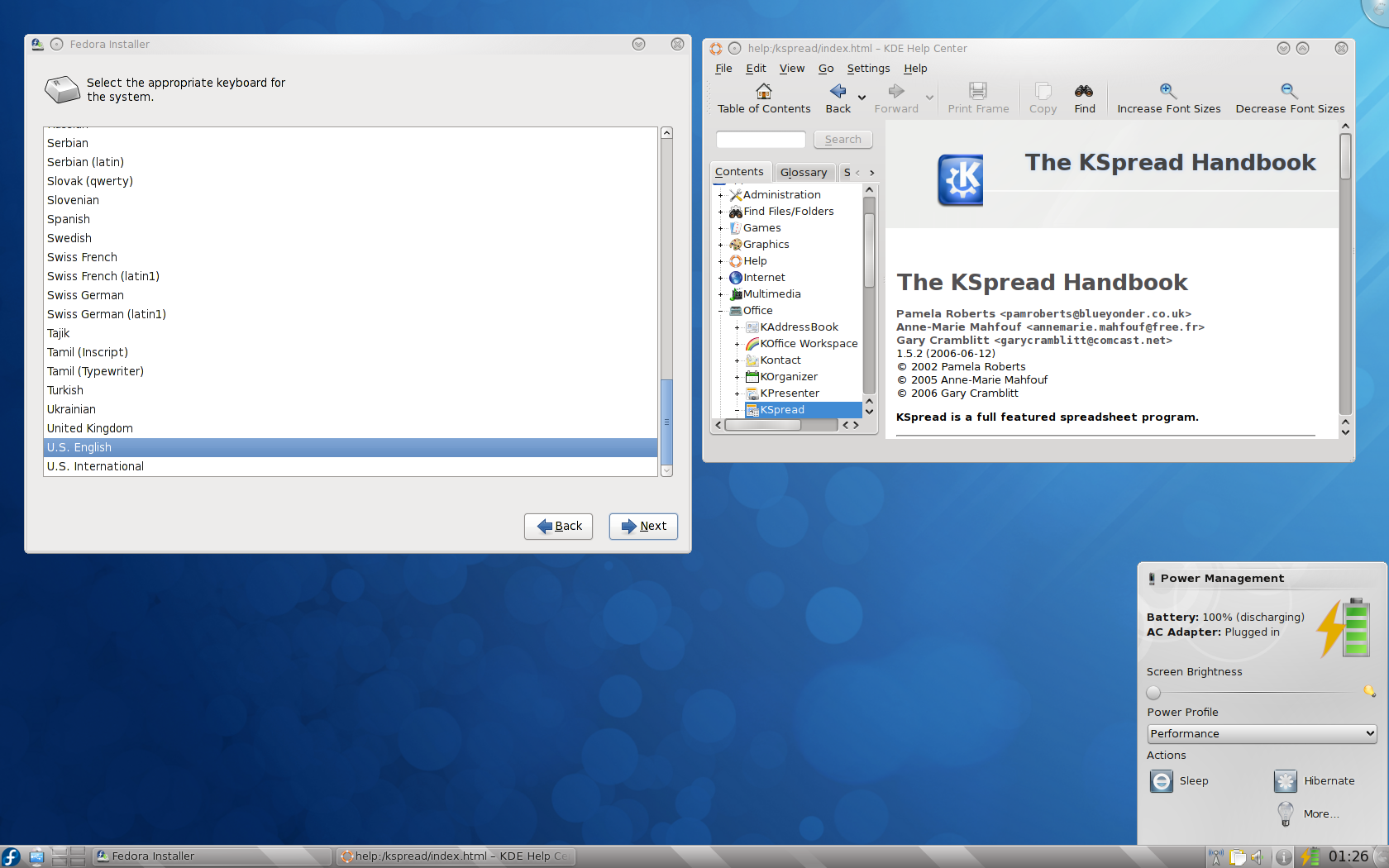Viewport: 1389px width, 868px height.
Task: Click the Hibernate action icon
Action: (1286, 781)
